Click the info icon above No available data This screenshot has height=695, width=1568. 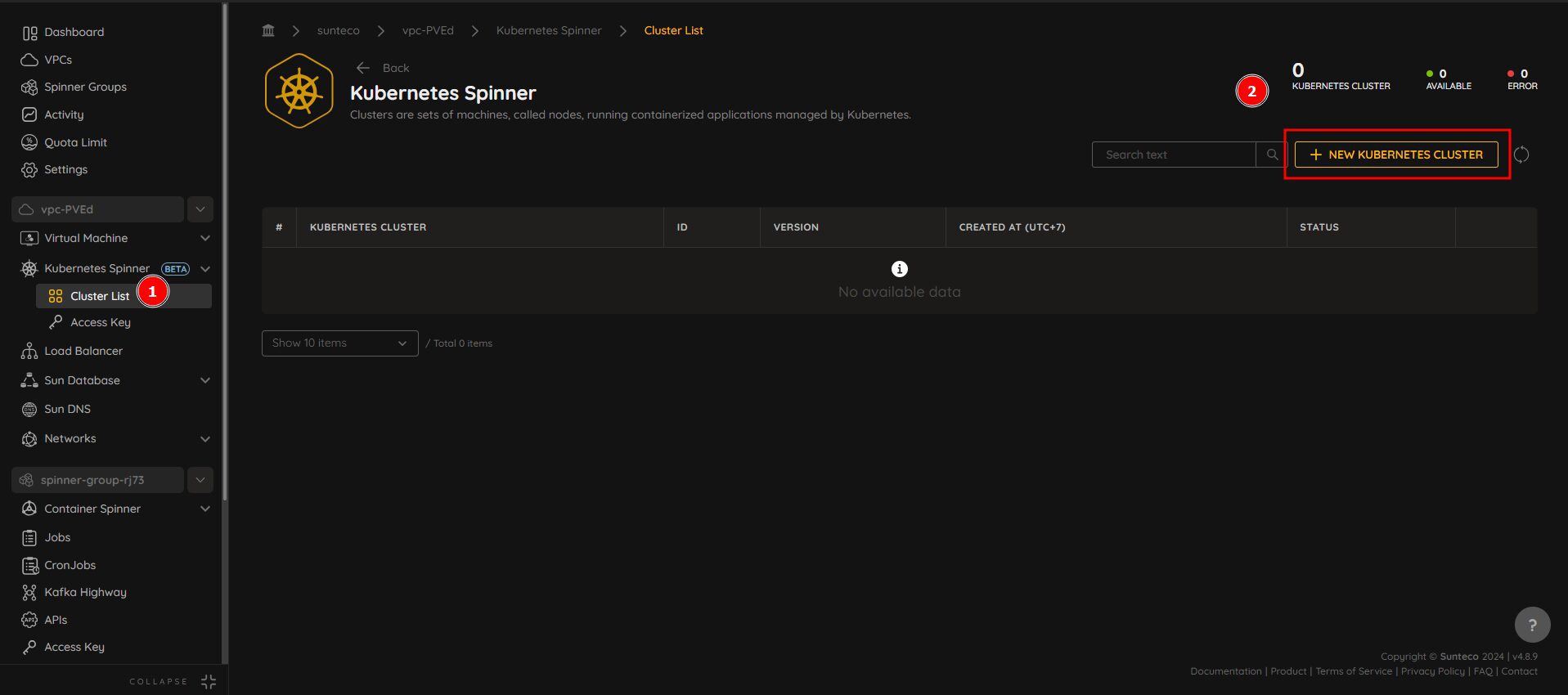900,269
